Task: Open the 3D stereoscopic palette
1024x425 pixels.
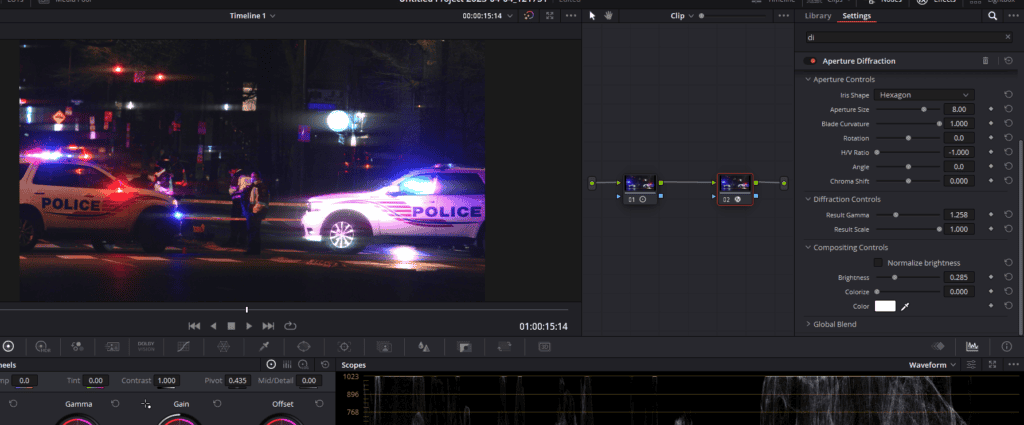Action: point(544,347)
